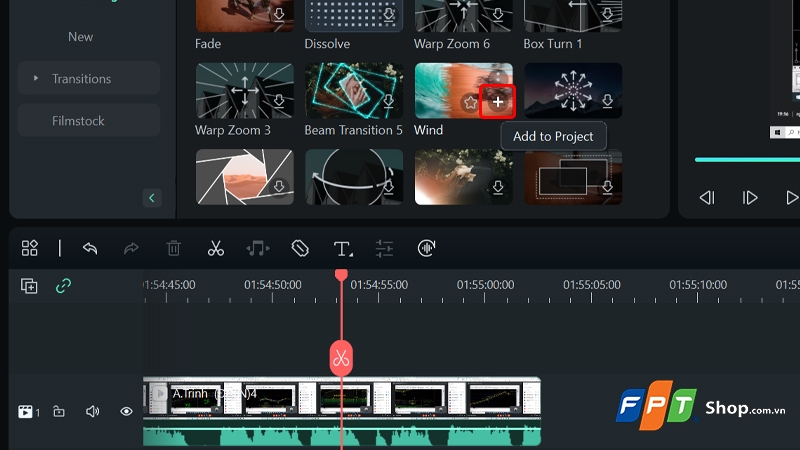Screen dimensions: 800x450
Task: Lock video track 1
Action: coord(59,411)
